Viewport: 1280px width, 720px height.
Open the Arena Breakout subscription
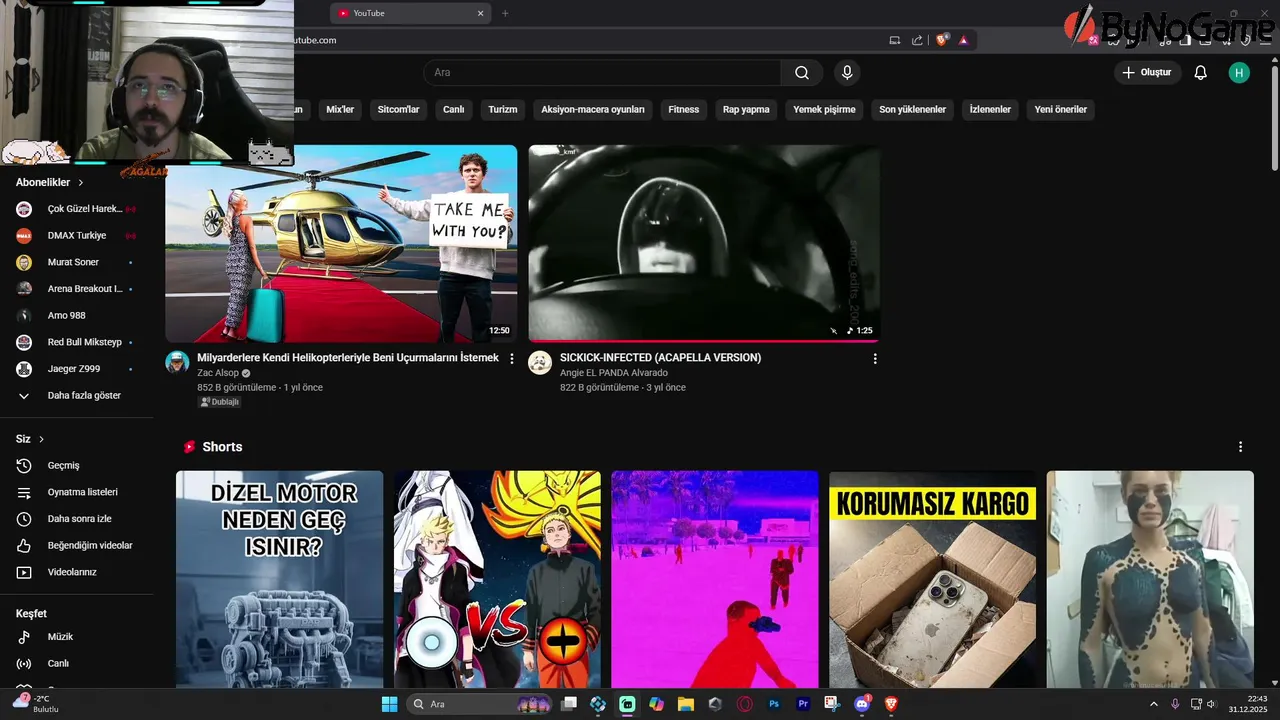coord(77,289)
